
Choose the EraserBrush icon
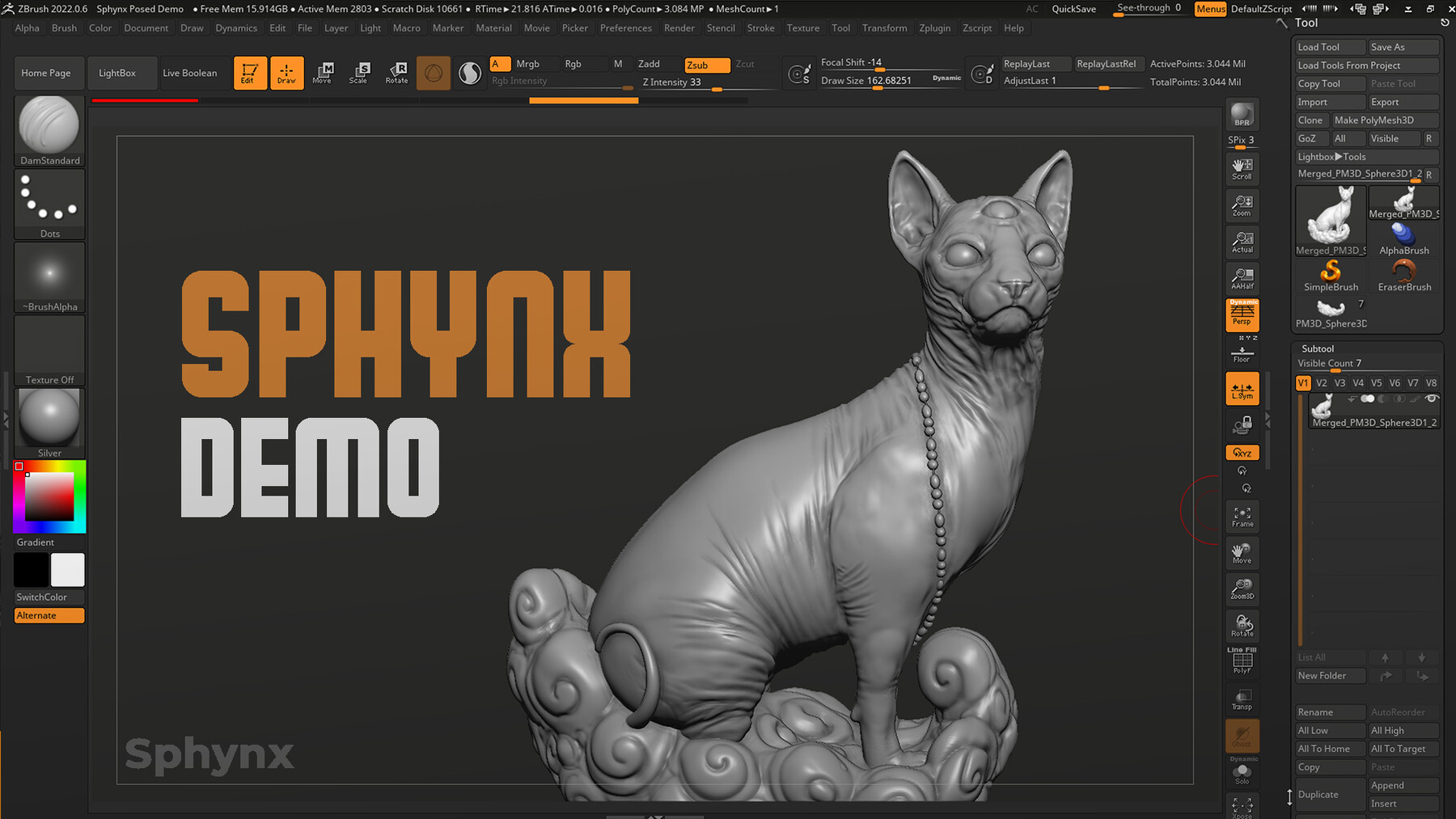coord(1404,275)
